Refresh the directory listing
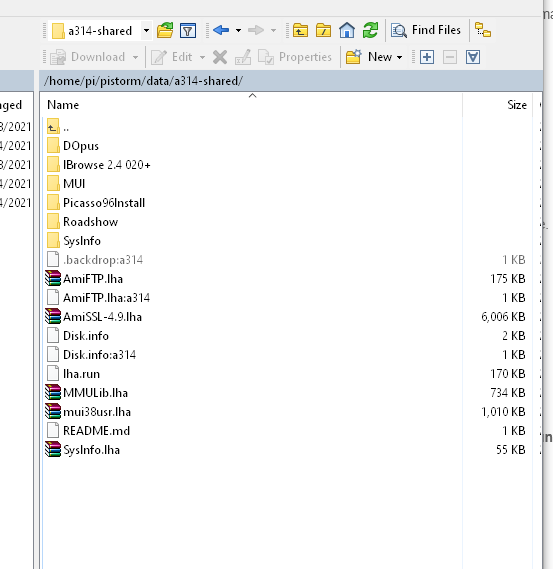 pos(370,30)
